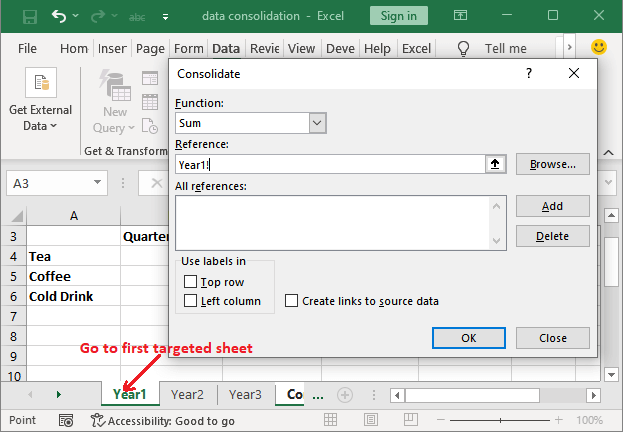Open the Page Layout ribbon tab
This screenshot has width=623, height=432.
(x=150, y=48)
